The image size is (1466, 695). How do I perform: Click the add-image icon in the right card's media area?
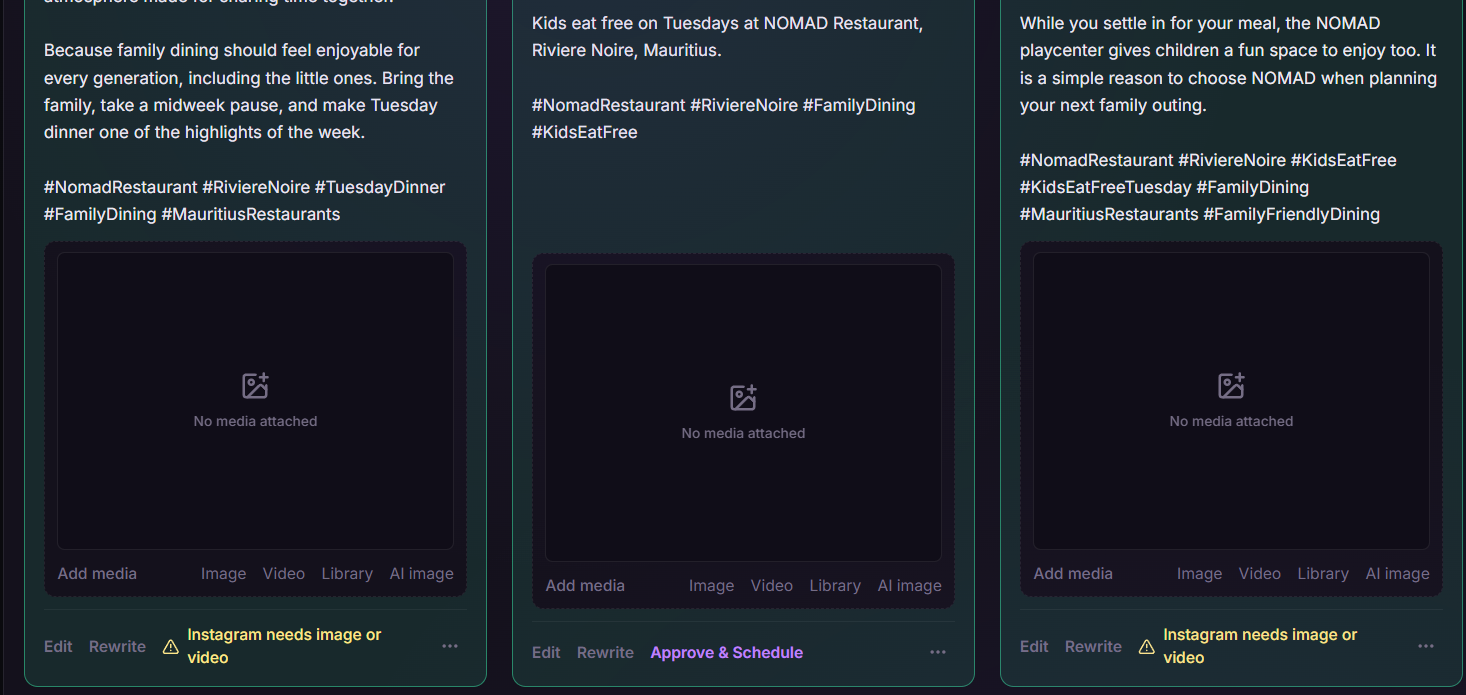1231,386
